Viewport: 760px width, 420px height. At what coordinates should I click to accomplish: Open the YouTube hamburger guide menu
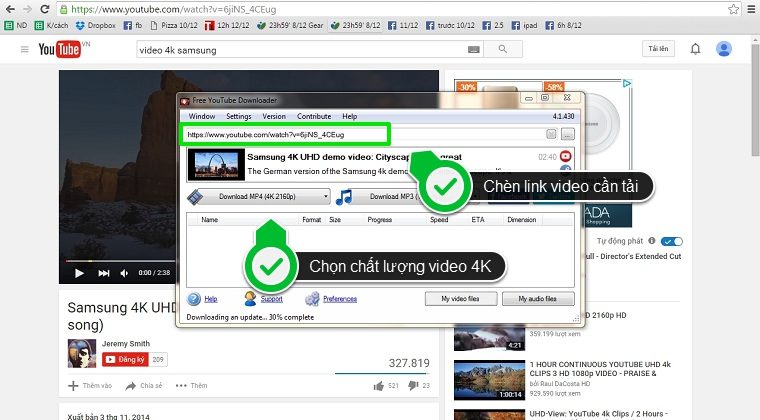pos(24,49)
